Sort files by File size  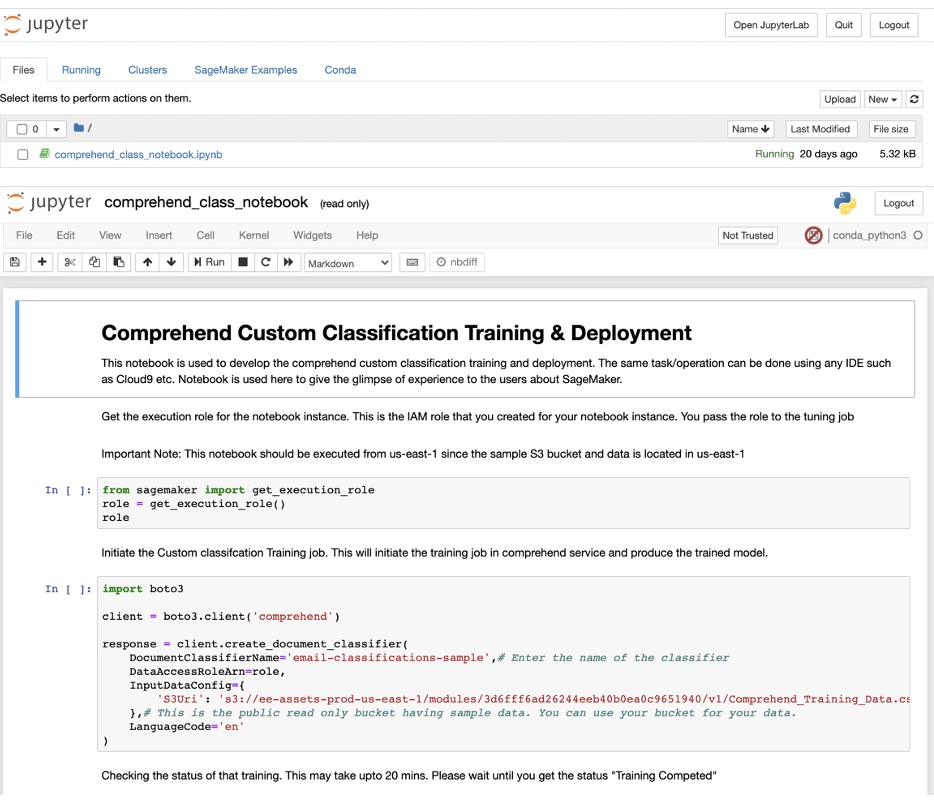click(891, 129)
